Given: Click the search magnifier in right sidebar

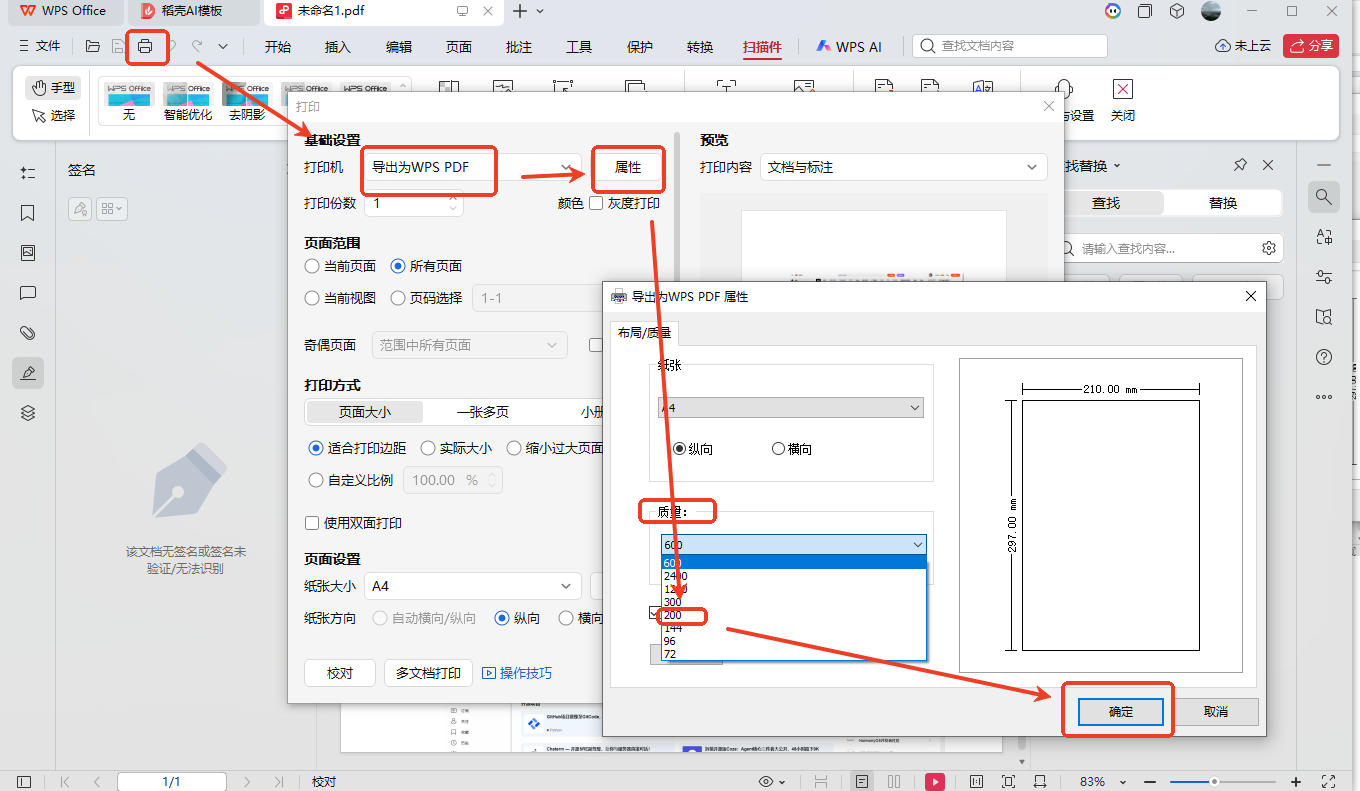Looking at the screenshot, I should (x=1324, y=197).
